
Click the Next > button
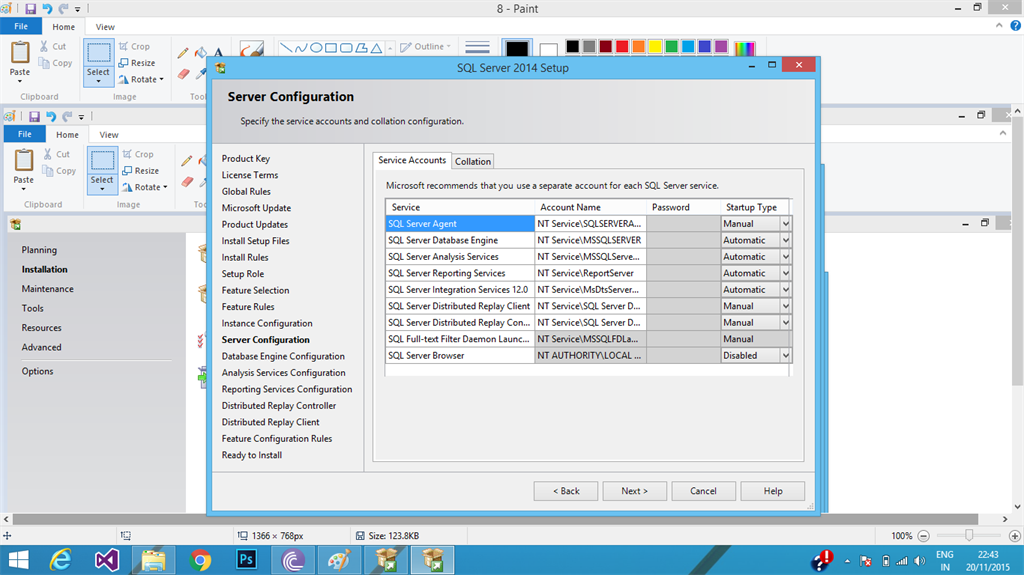tap(634, 491)
